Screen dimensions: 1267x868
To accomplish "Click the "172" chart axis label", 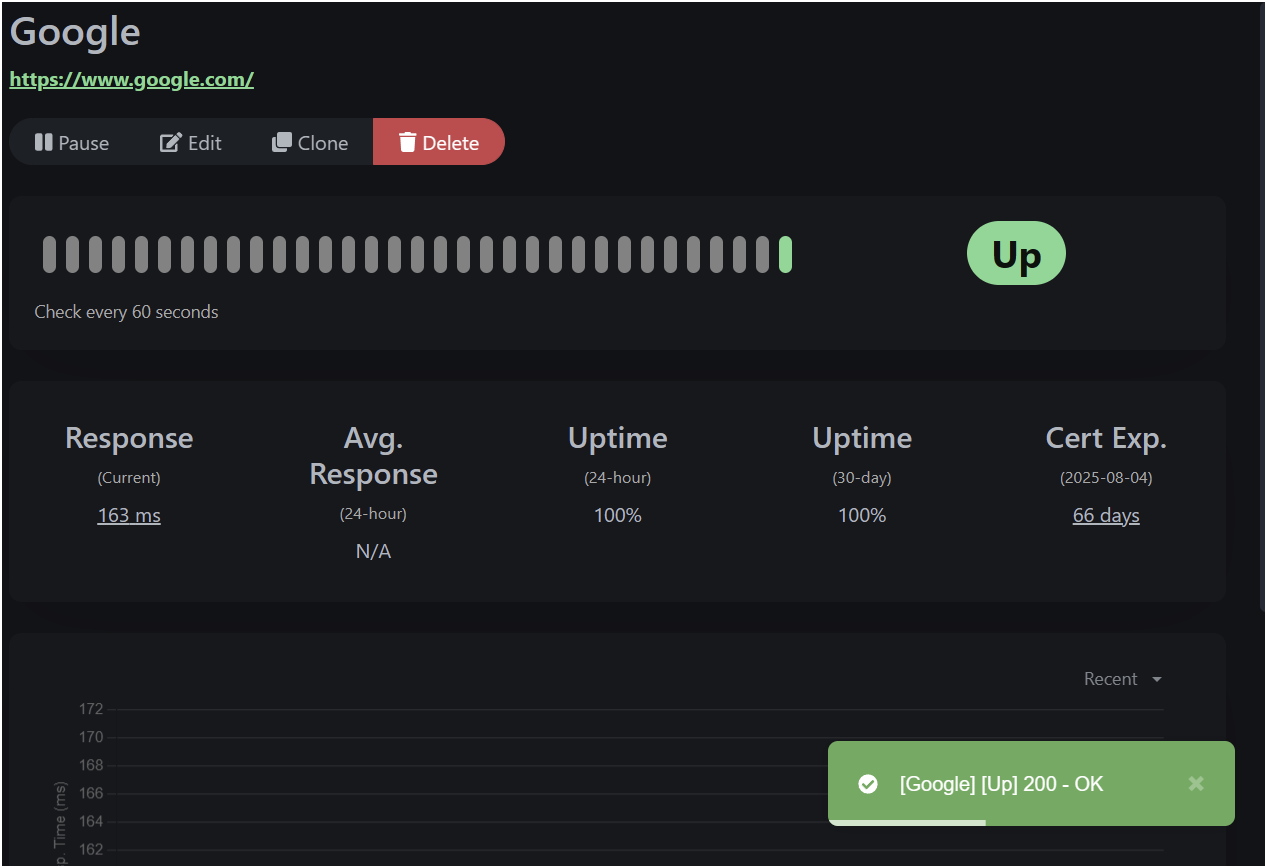I will pos(91,709).
